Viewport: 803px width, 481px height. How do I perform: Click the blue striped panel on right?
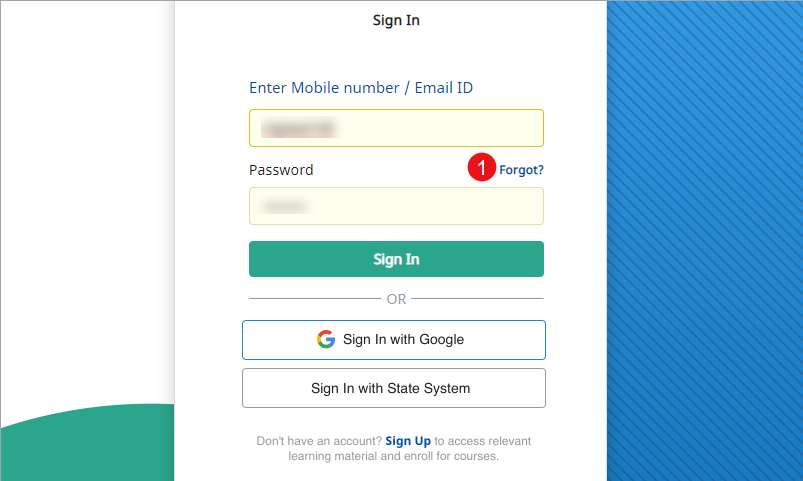[704, 240]
